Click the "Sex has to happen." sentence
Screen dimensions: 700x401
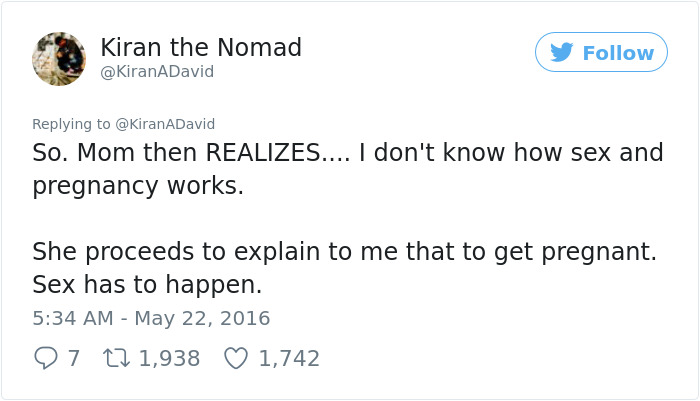click(147, 285)
